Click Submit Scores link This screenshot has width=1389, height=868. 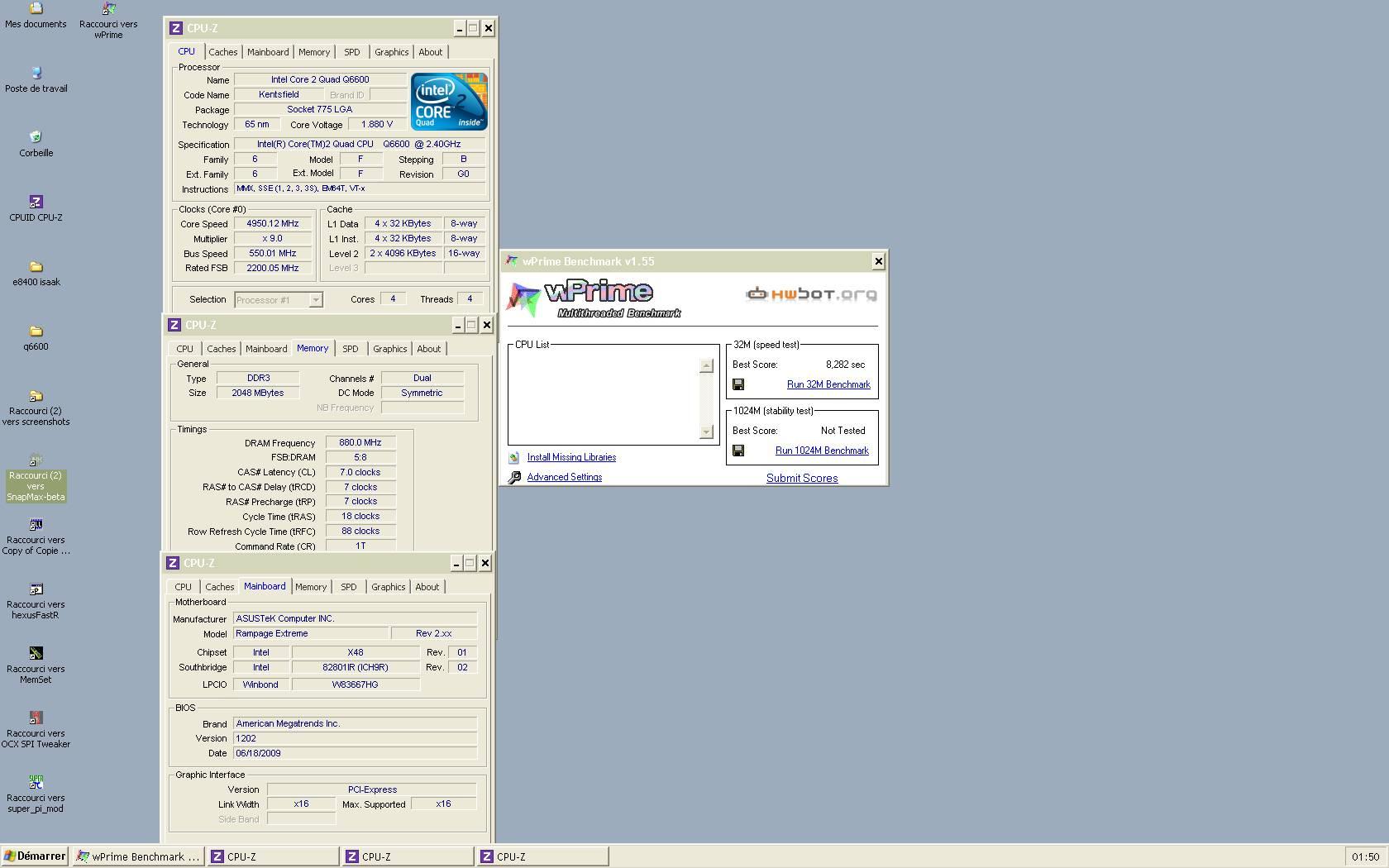point(802,478)
